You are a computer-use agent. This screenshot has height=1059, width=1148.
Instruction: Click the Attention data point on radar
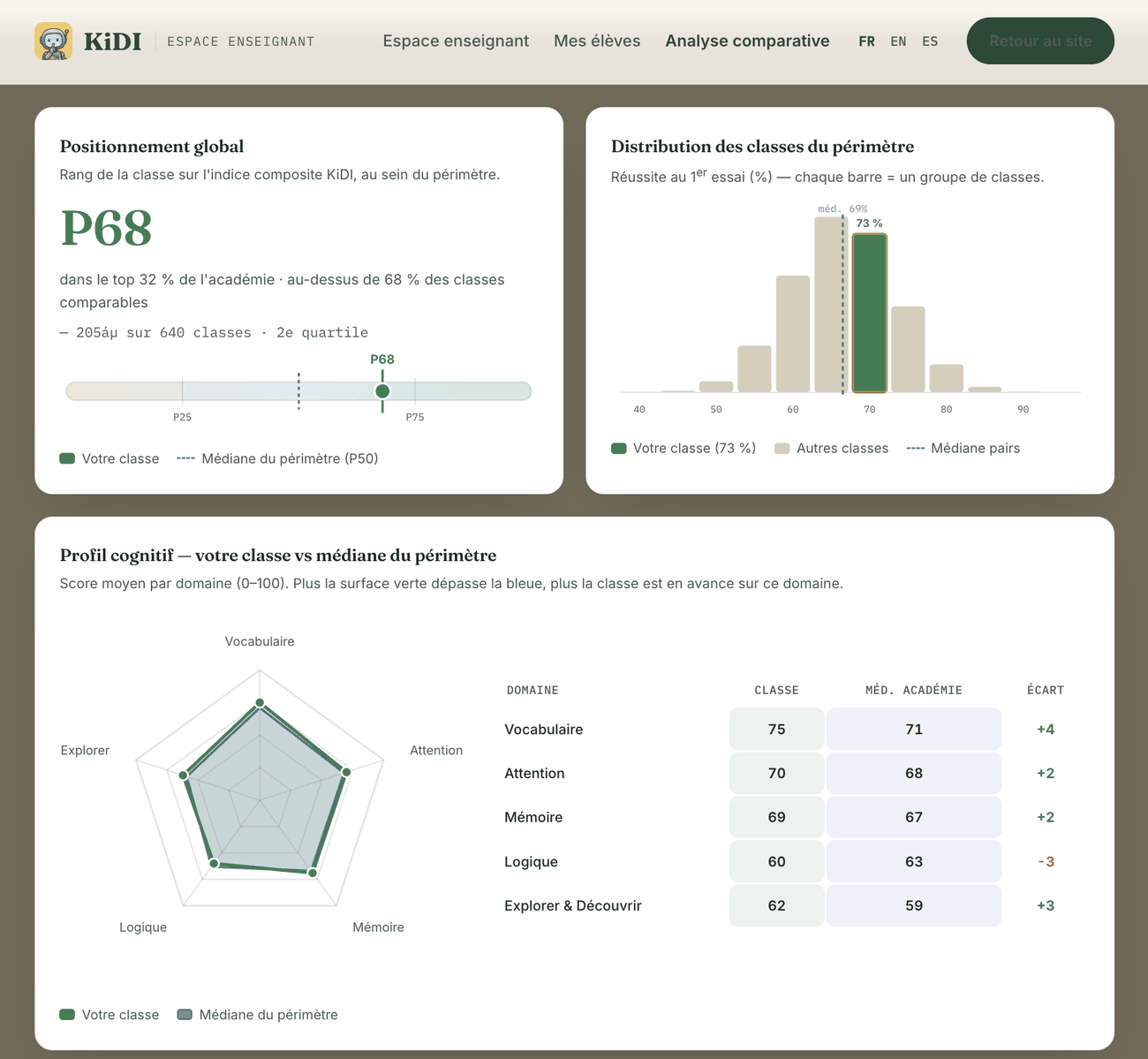point(346,772)
